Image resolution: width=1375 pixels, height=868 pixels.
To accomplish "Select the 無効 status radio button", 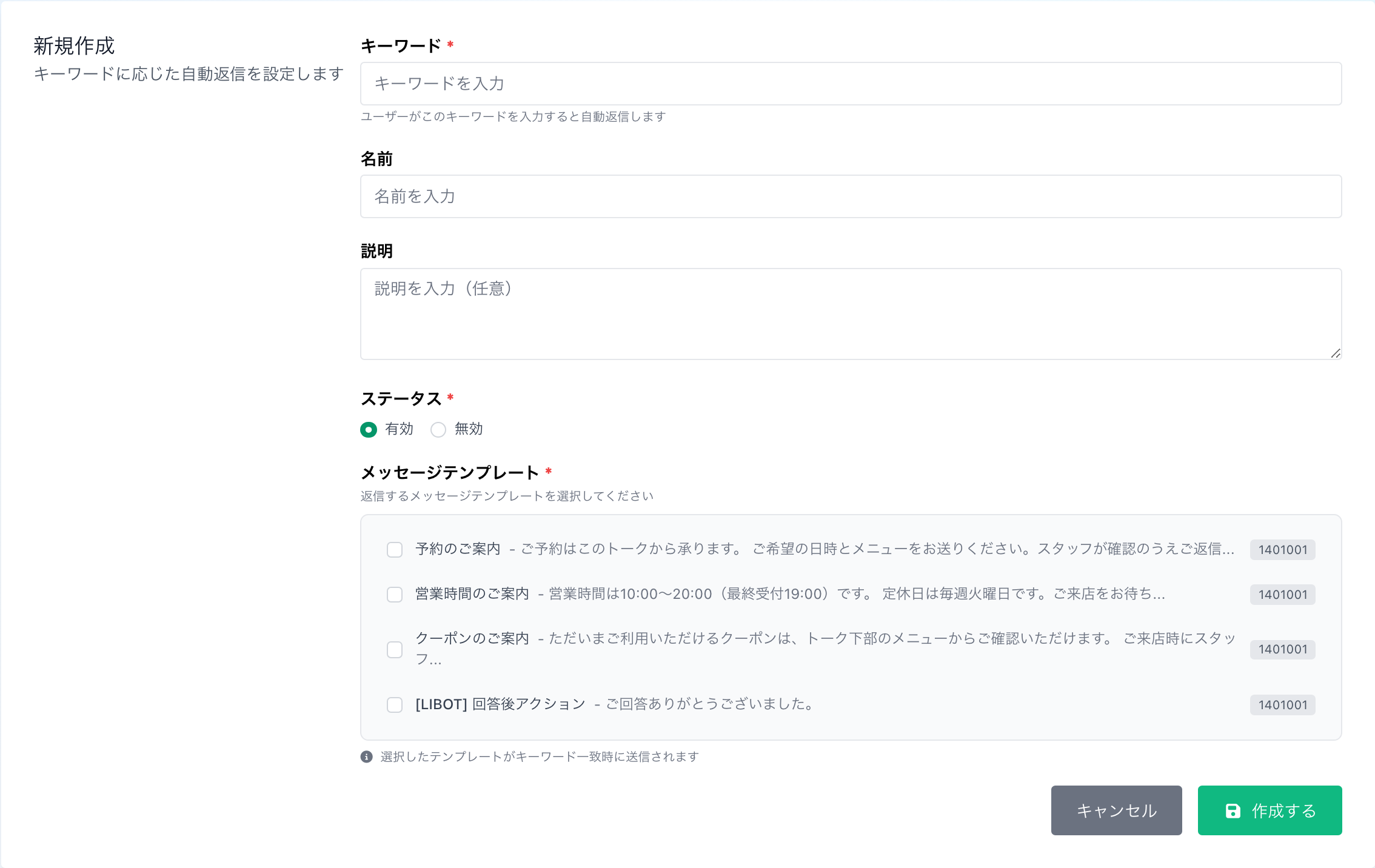I will click(x=438, y=430).
